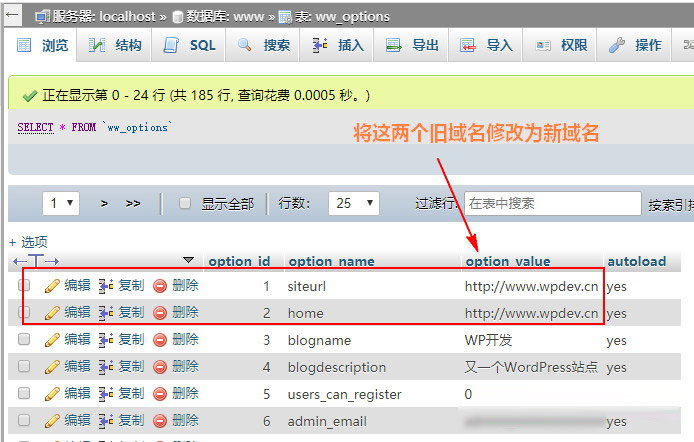
Task: Sort by option_value column
Action: 508,261
